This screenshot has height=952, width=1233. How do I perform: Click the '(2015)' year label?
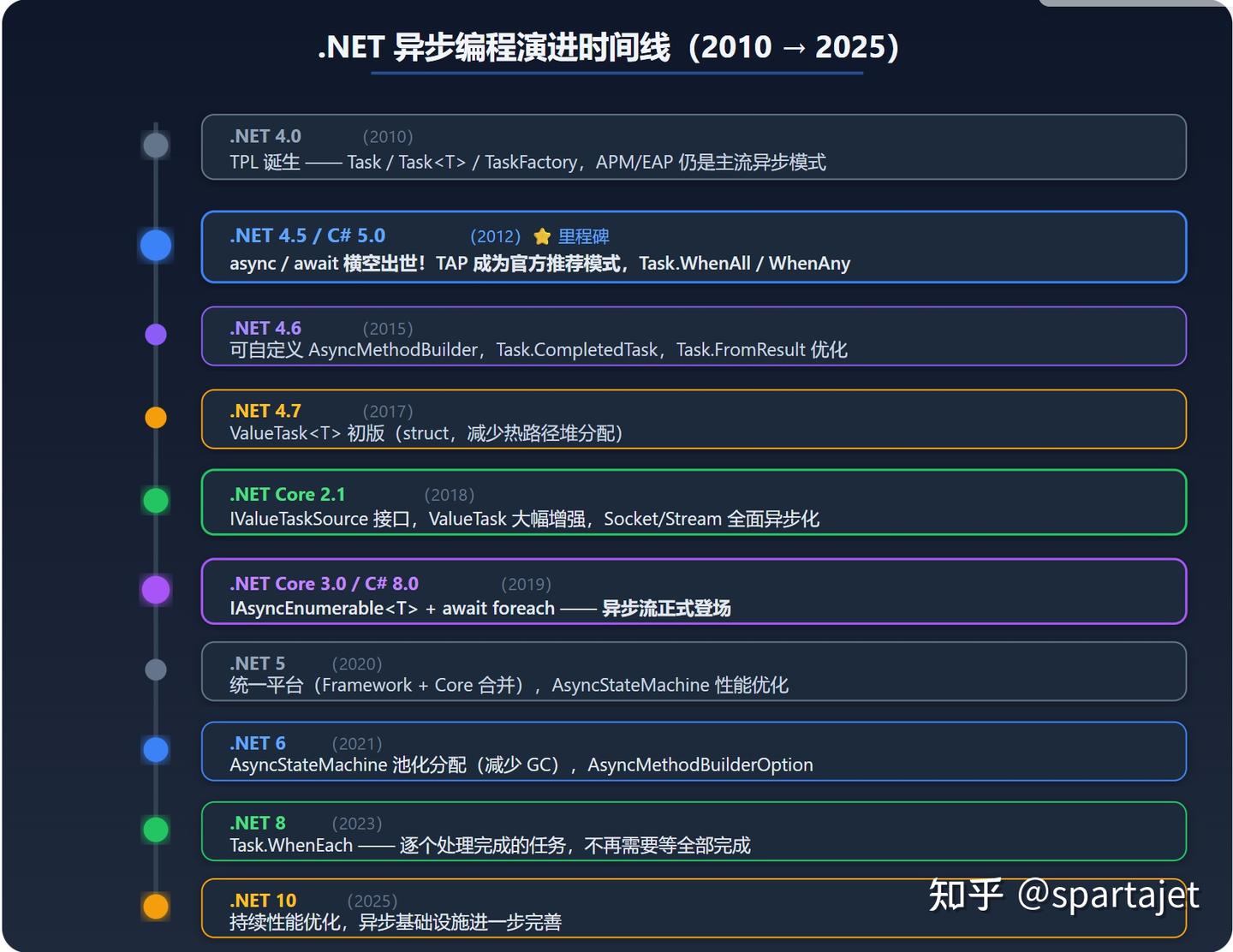pos(388,329)
